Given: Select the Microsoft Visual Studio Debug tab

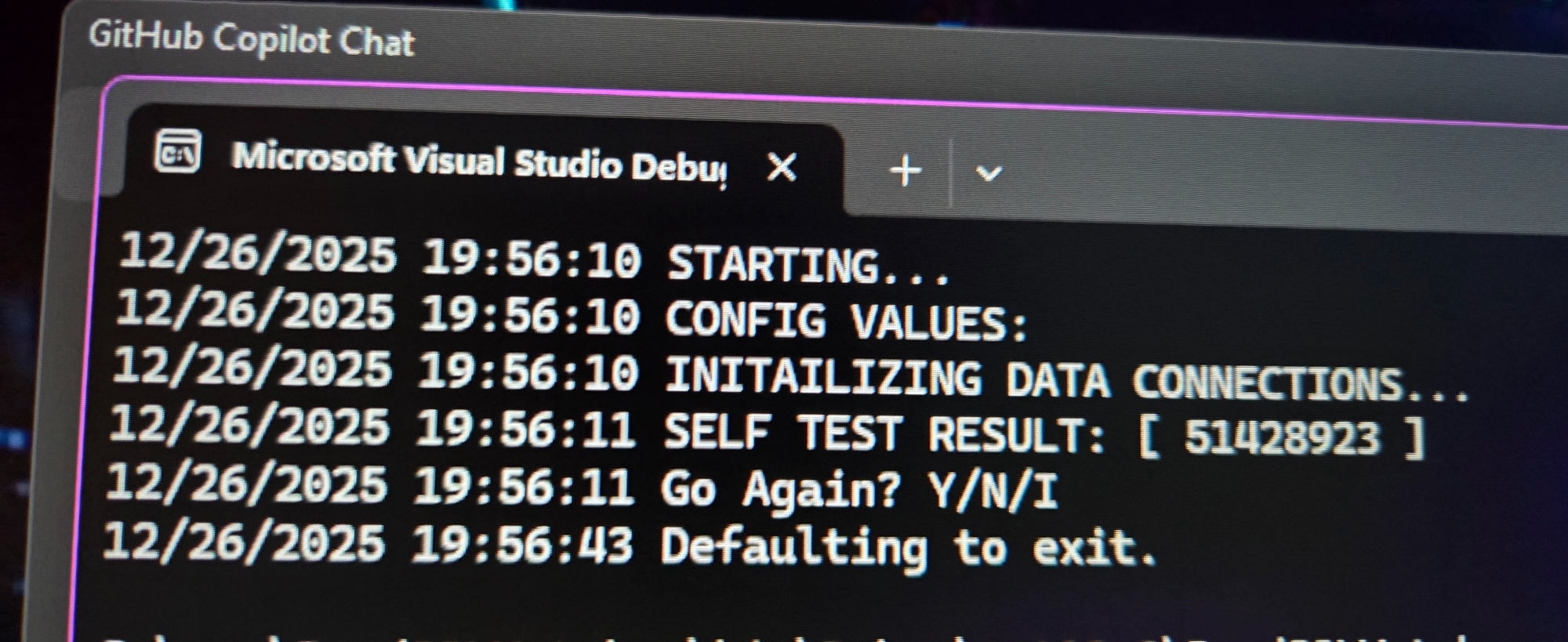Looking at the screenshot, I should (478, 161).
